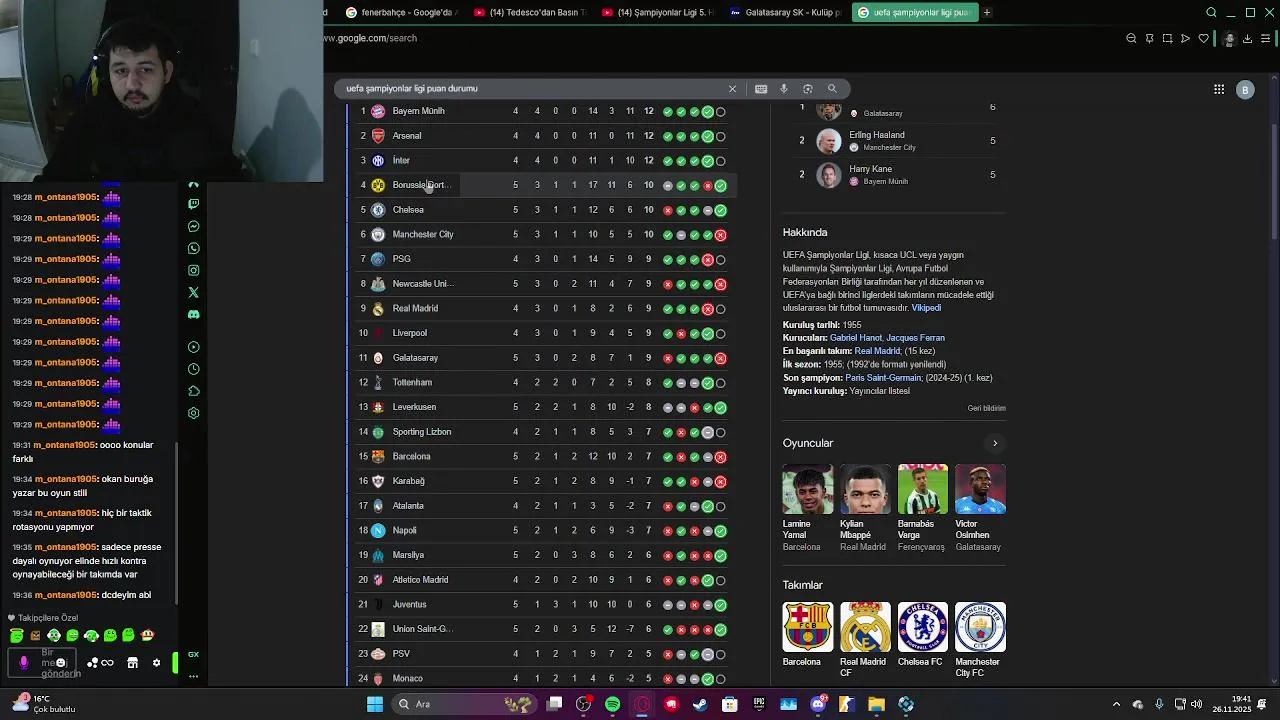Click the pin icon in address bar
Image resolution: width=1280 pixels, height=720 pixels.
click(1149, 39)
